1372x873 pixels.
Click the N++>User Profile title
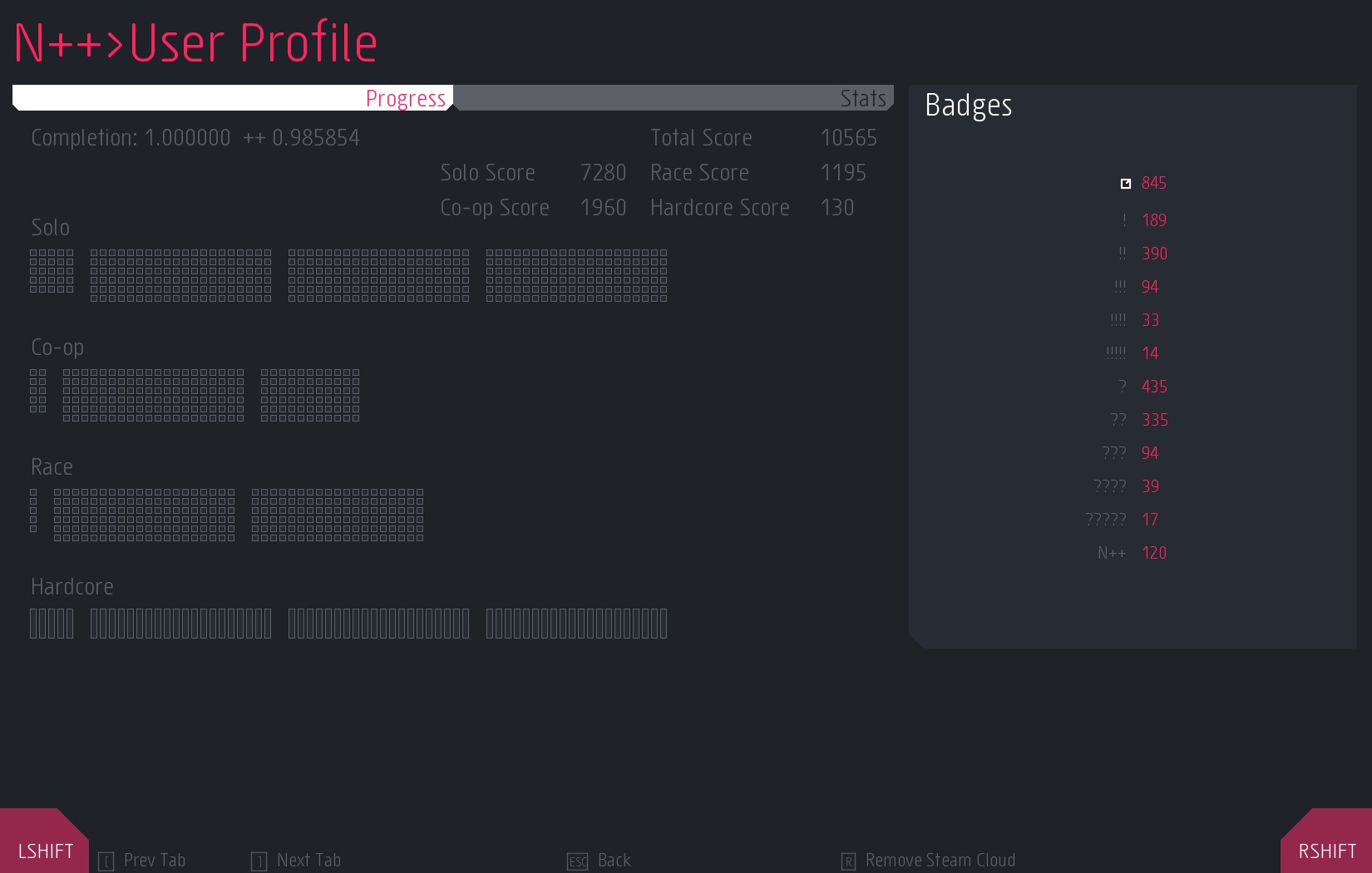pyautogui.click(x=195, y=42)
